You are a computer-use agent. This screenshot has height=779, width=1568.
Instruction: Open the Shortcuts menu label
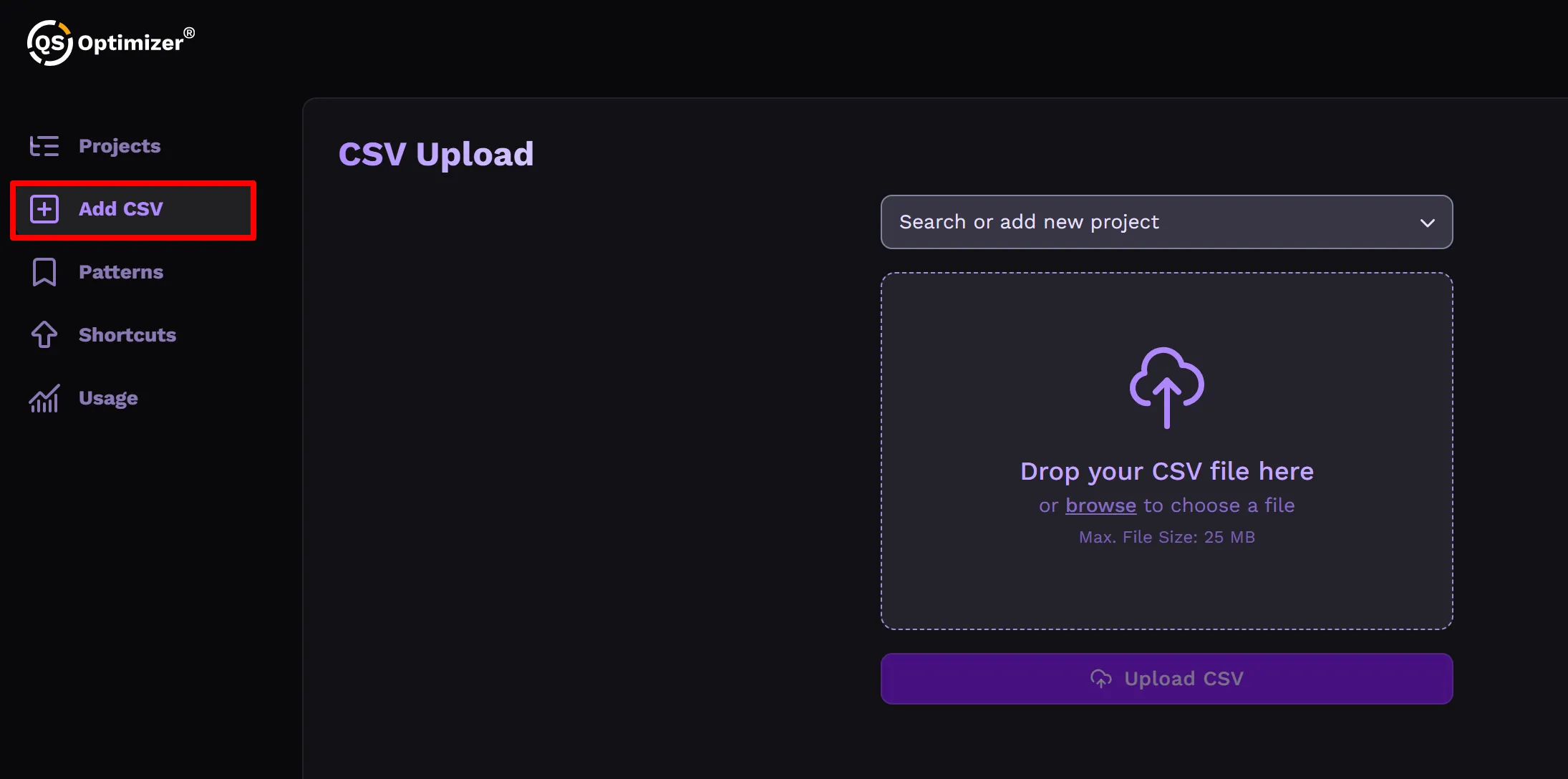(127, 335)
